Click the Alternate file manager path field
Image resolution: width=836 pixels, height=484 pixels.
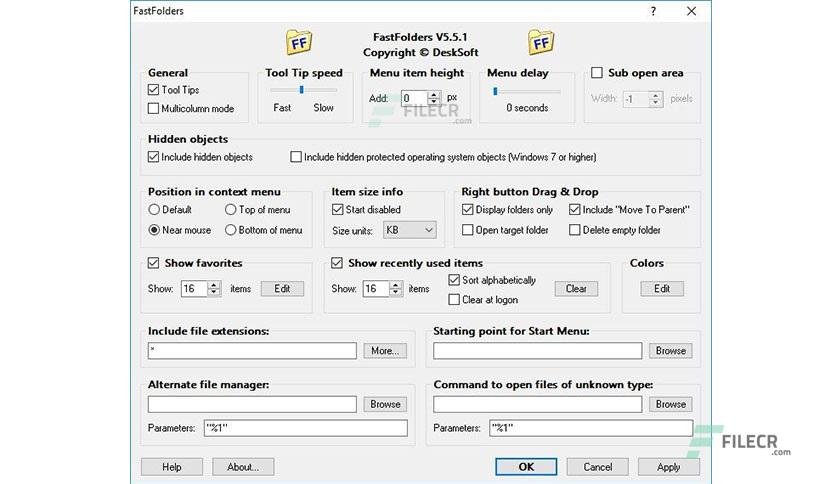click(x=252, y=404)
